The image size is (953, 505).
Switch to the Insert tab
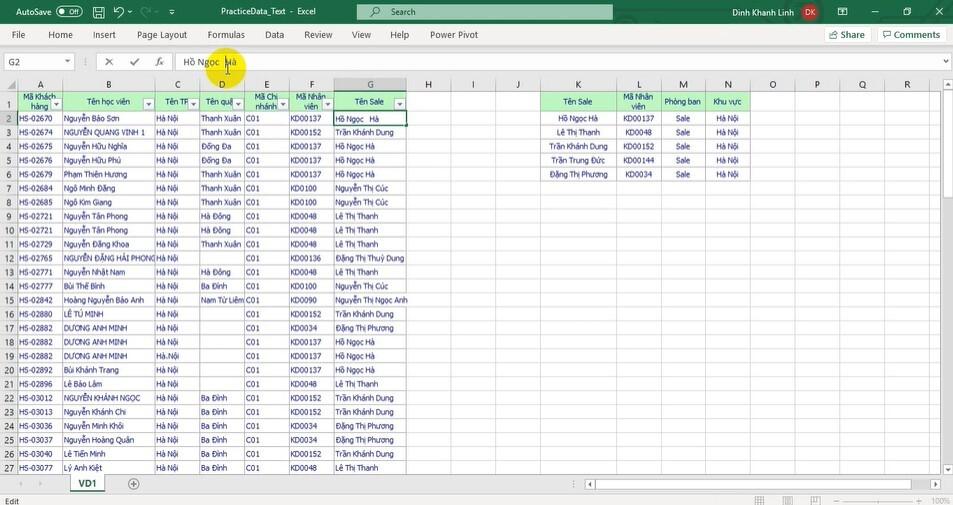104,35
